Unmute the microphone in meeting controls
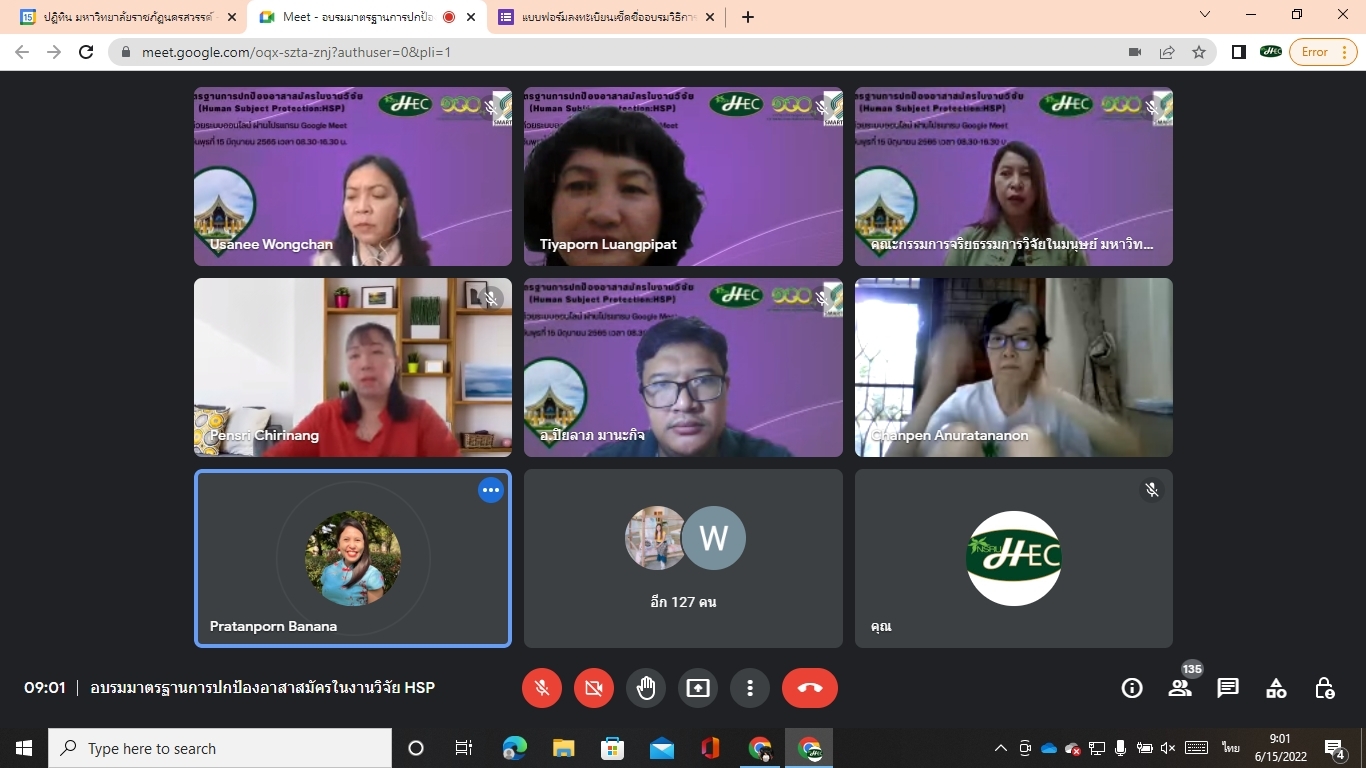 [542, 688]
